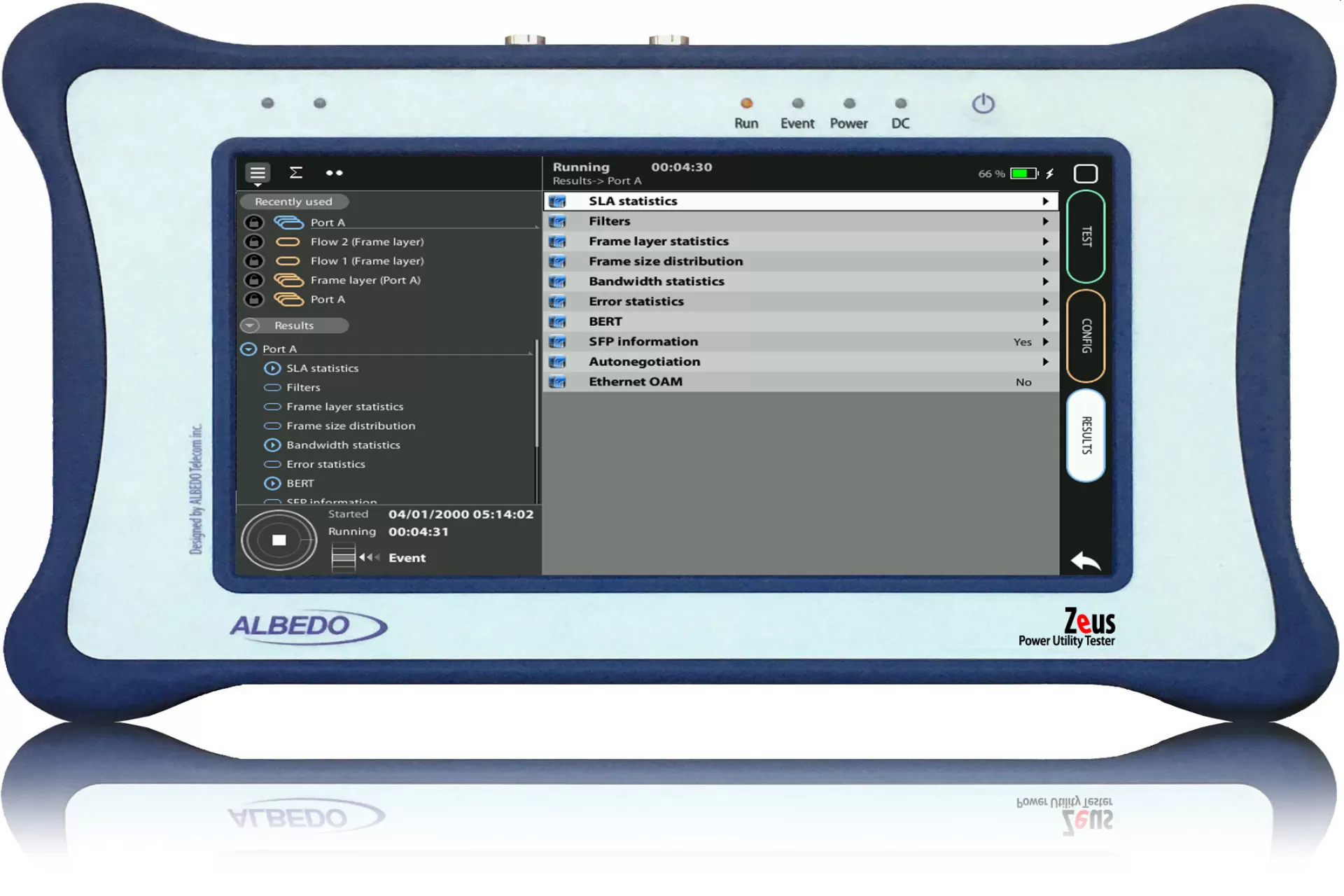The width and height of the screenshot is (1344, 896).
Task: Click the event log list icon
Action: (343, 558)
